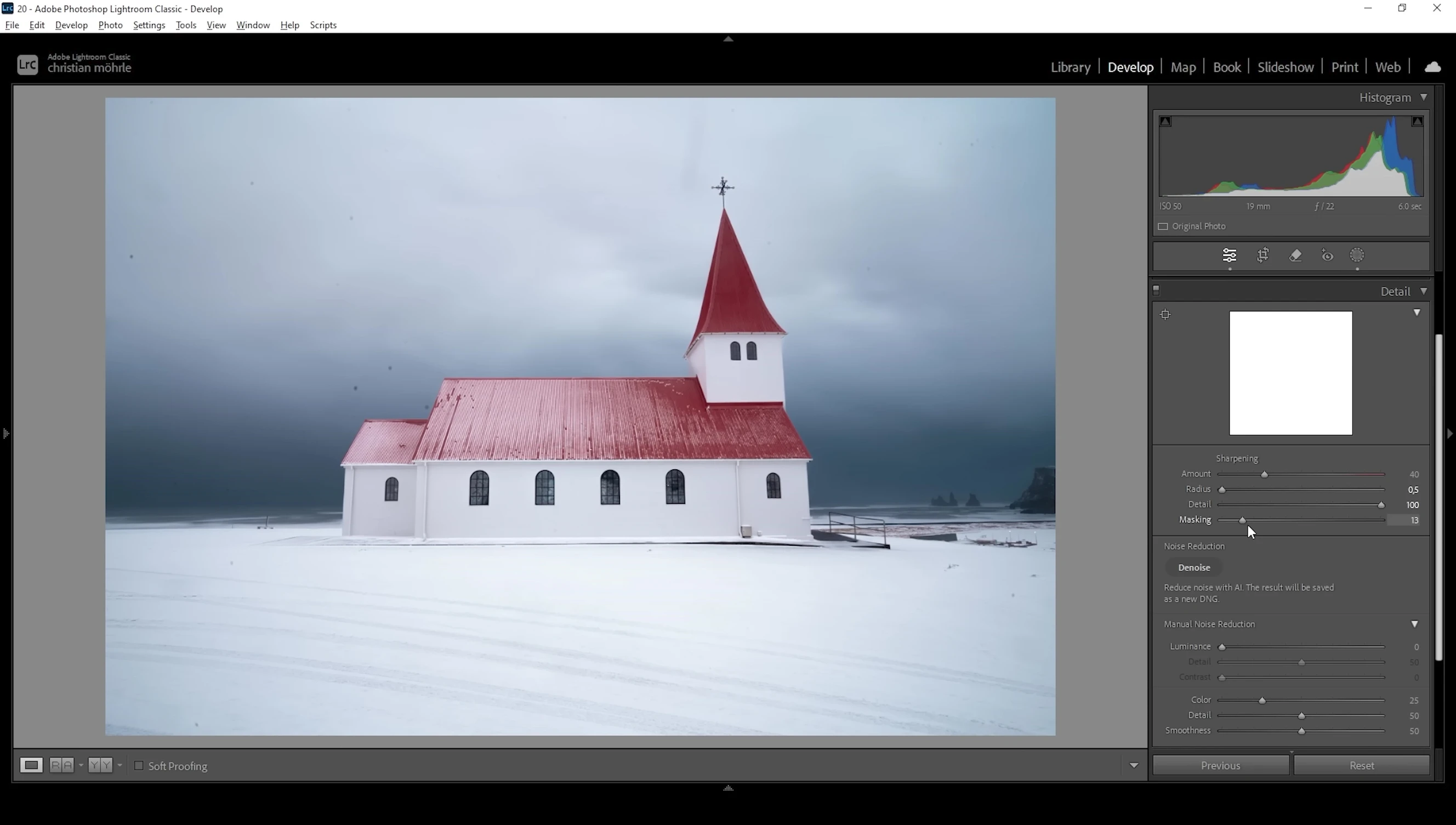Switch to the Web module
The height and width of the screenshot is (825, 1456).
1387,67
